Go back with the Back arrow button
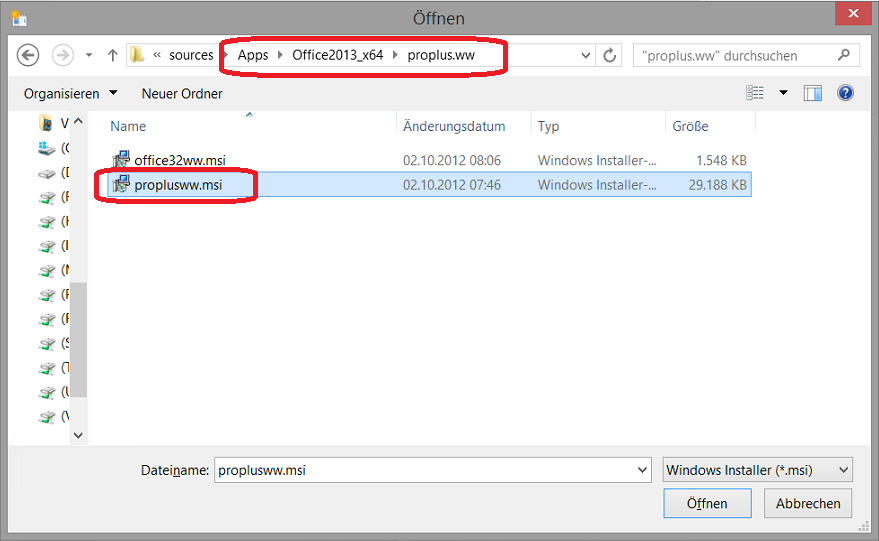Viewport: 879px width, 541px height. tap(27, 55)
